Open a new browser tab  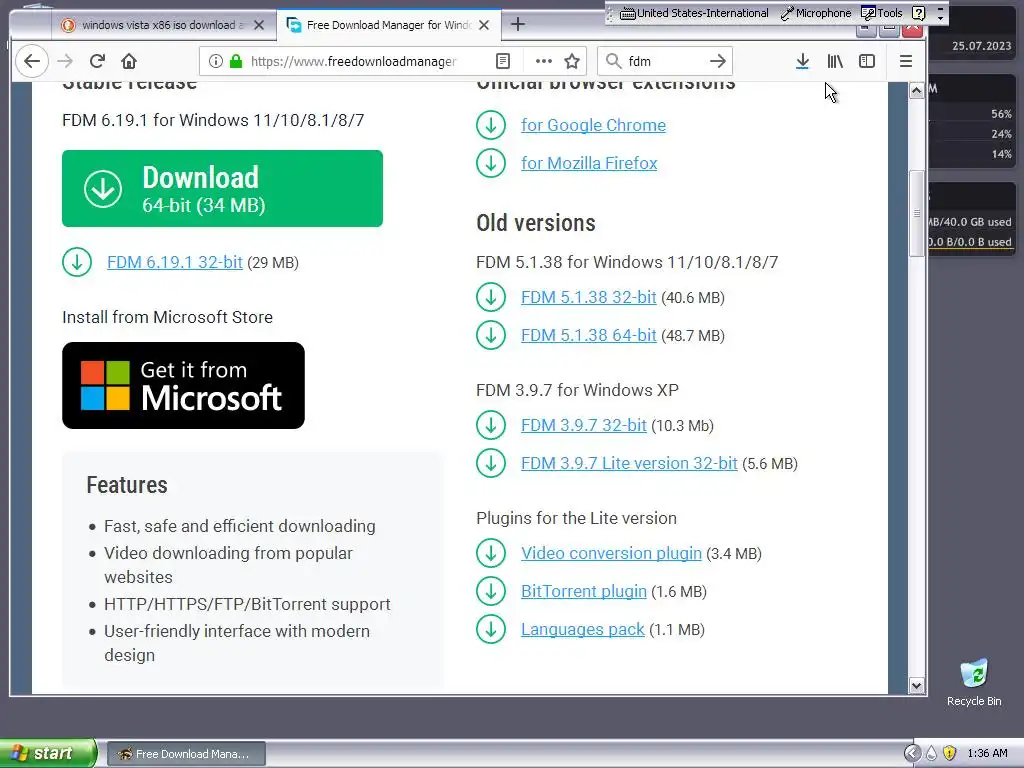click(x=518, y=24)
